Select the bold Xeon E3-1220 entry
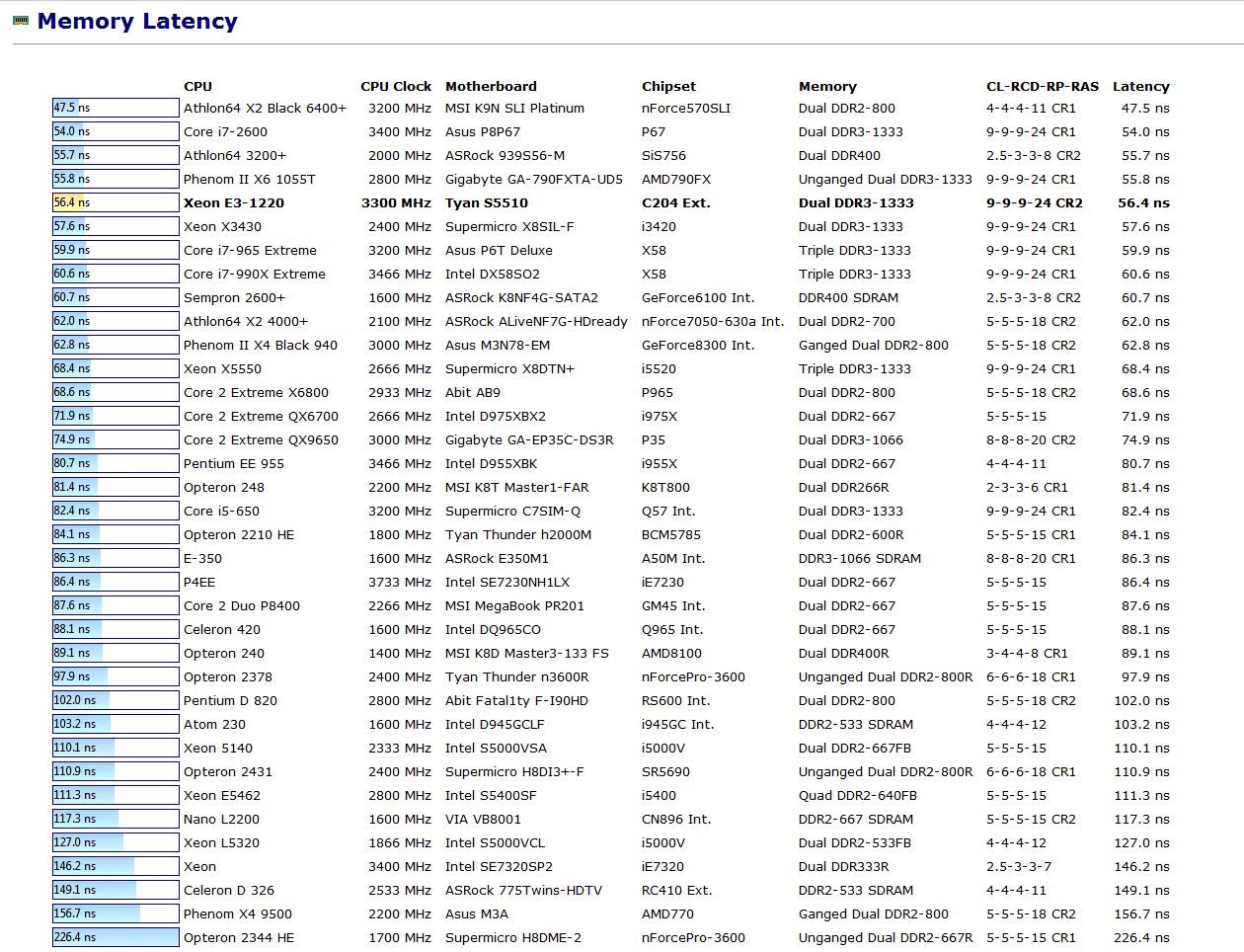Image resolution: width=1244 pixels, height=952 pixels. pyautogui.click(x=234, y=202)
